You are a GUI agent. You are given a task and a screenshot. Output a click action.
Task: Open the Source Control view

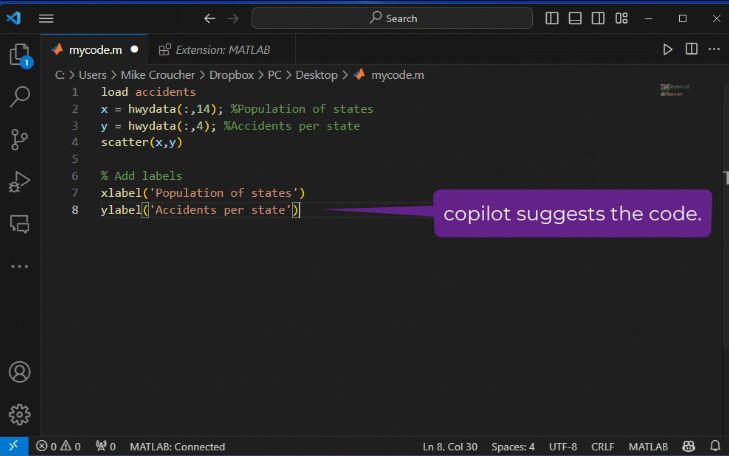click(19, 139)
